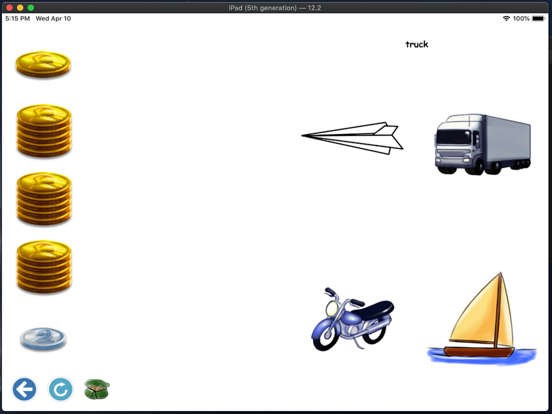Click the single gold coin
Image resolution: width=552 pixels, height=414 pixels.
(x=43, y=64)
